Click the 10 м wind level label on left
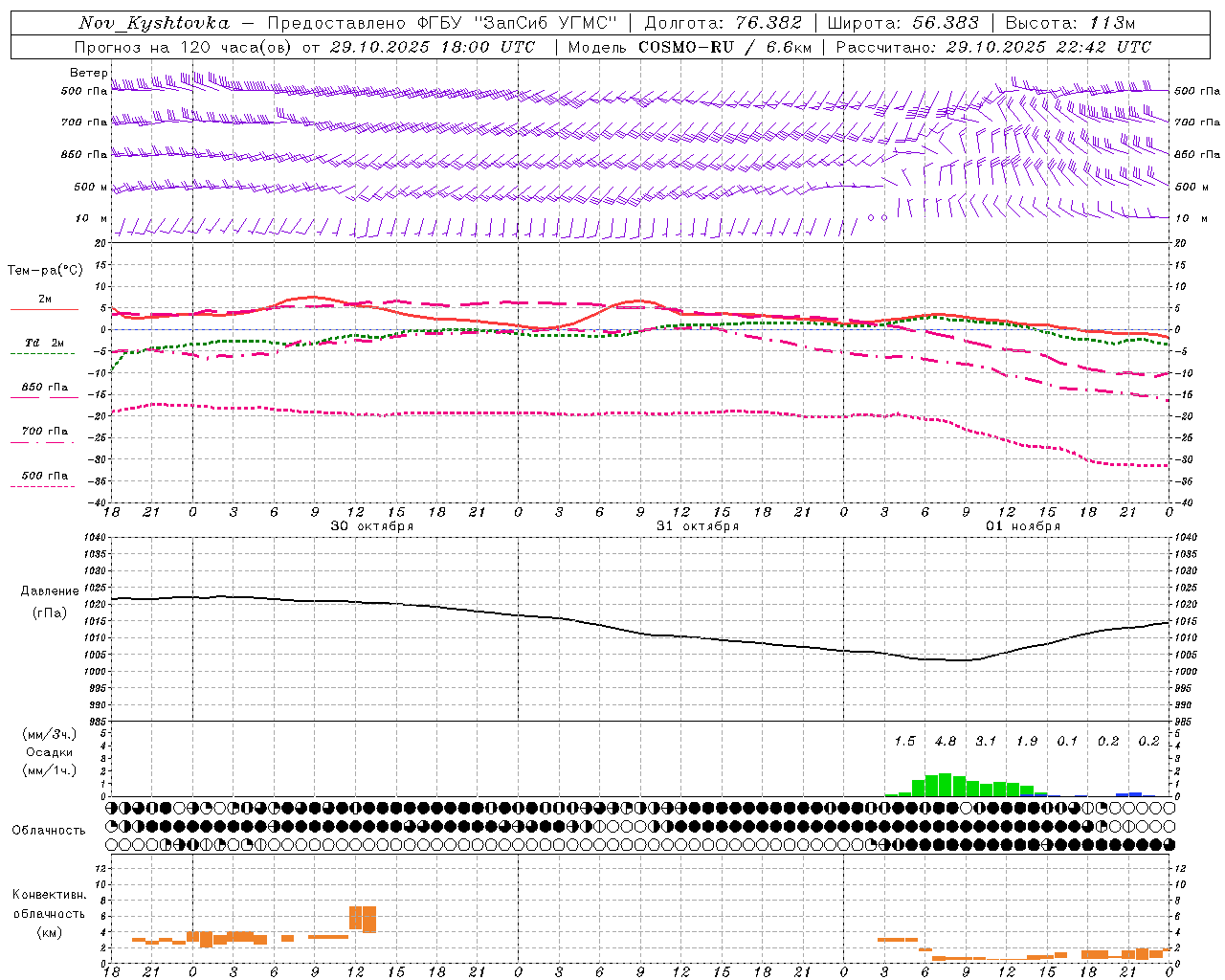 click(92, 218)
